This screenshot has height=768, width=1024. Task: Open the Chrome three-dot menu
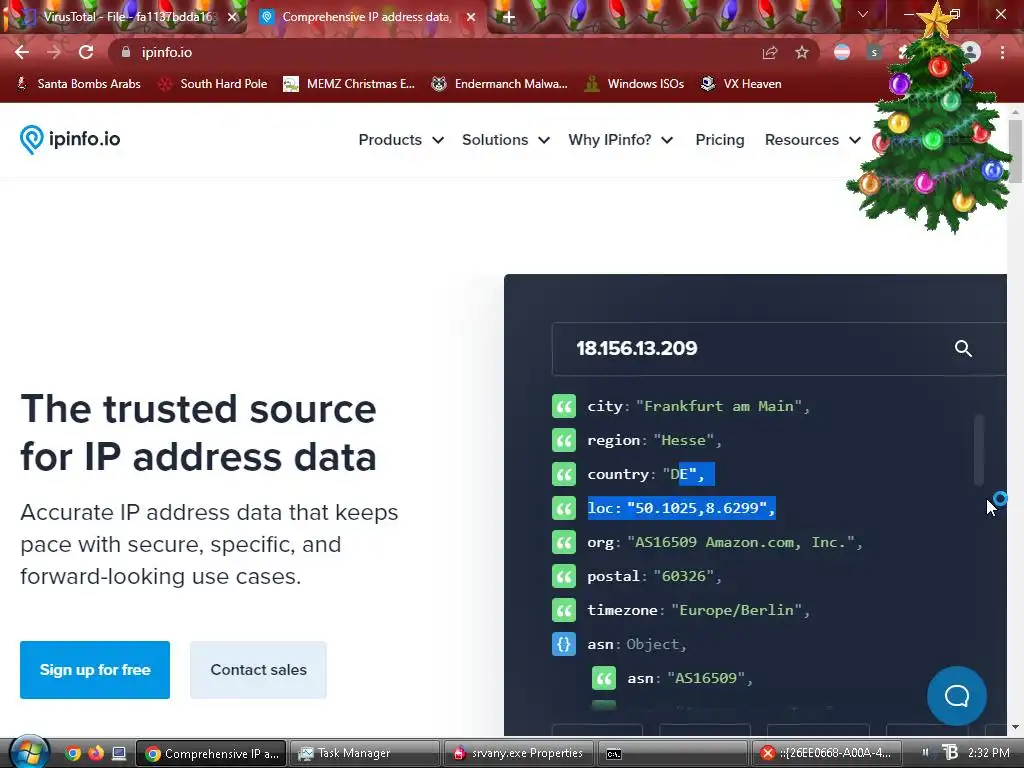[x=1002, y=52]
